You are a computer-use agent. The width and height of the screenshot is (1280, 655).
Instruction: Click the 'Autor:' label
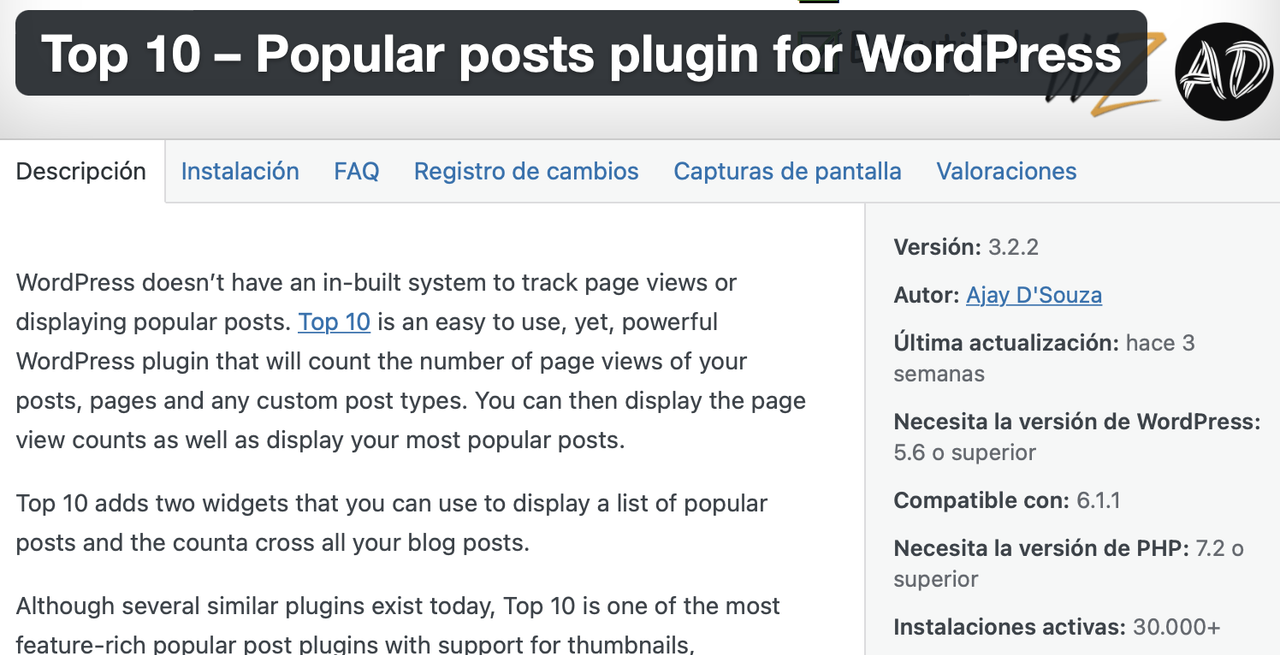click(927, 295)
